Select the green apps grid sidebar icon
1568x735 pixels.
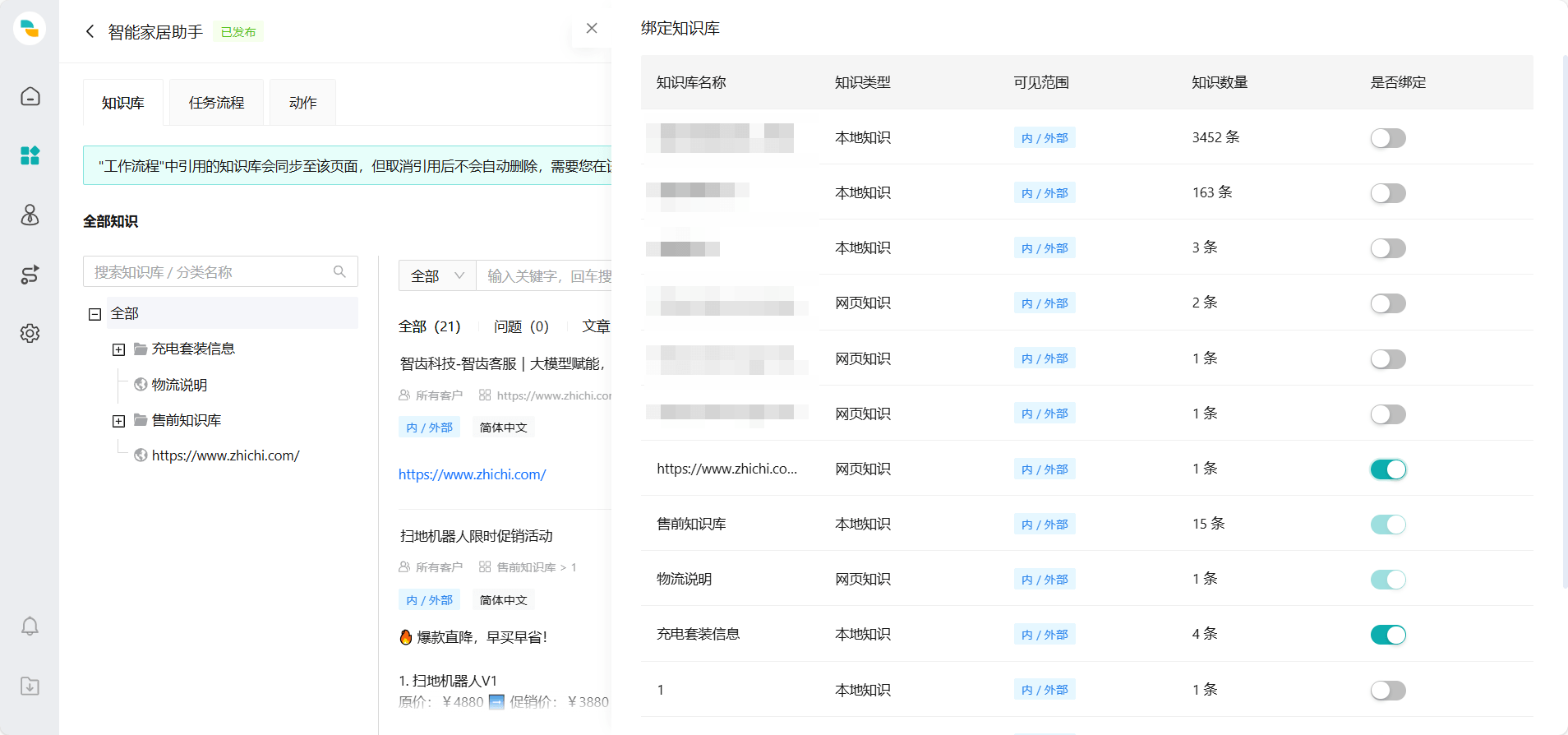tap(30, 155)
